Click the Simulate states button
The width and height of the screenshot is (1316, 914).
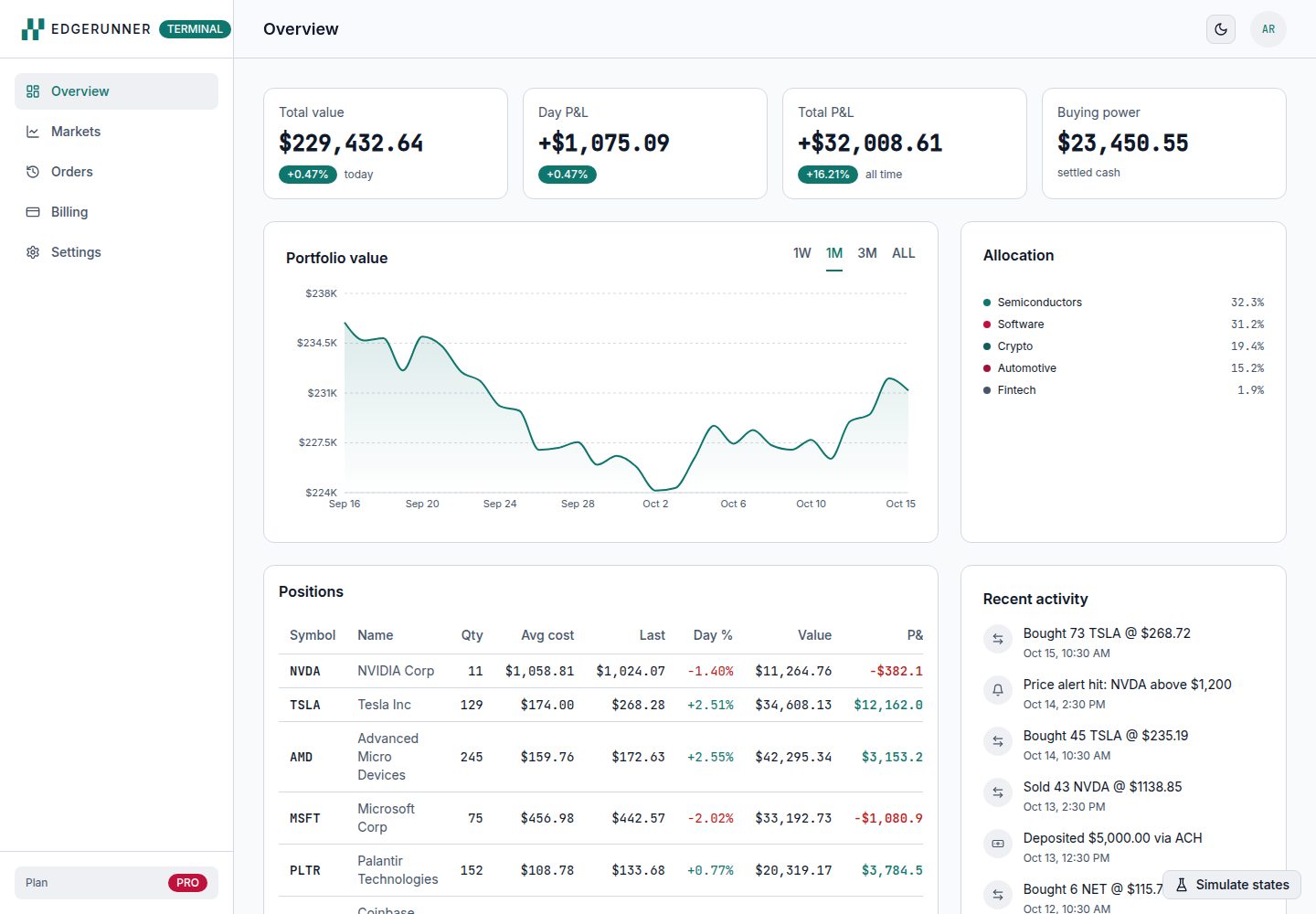pyautogui.click(x=1232, y=885)
